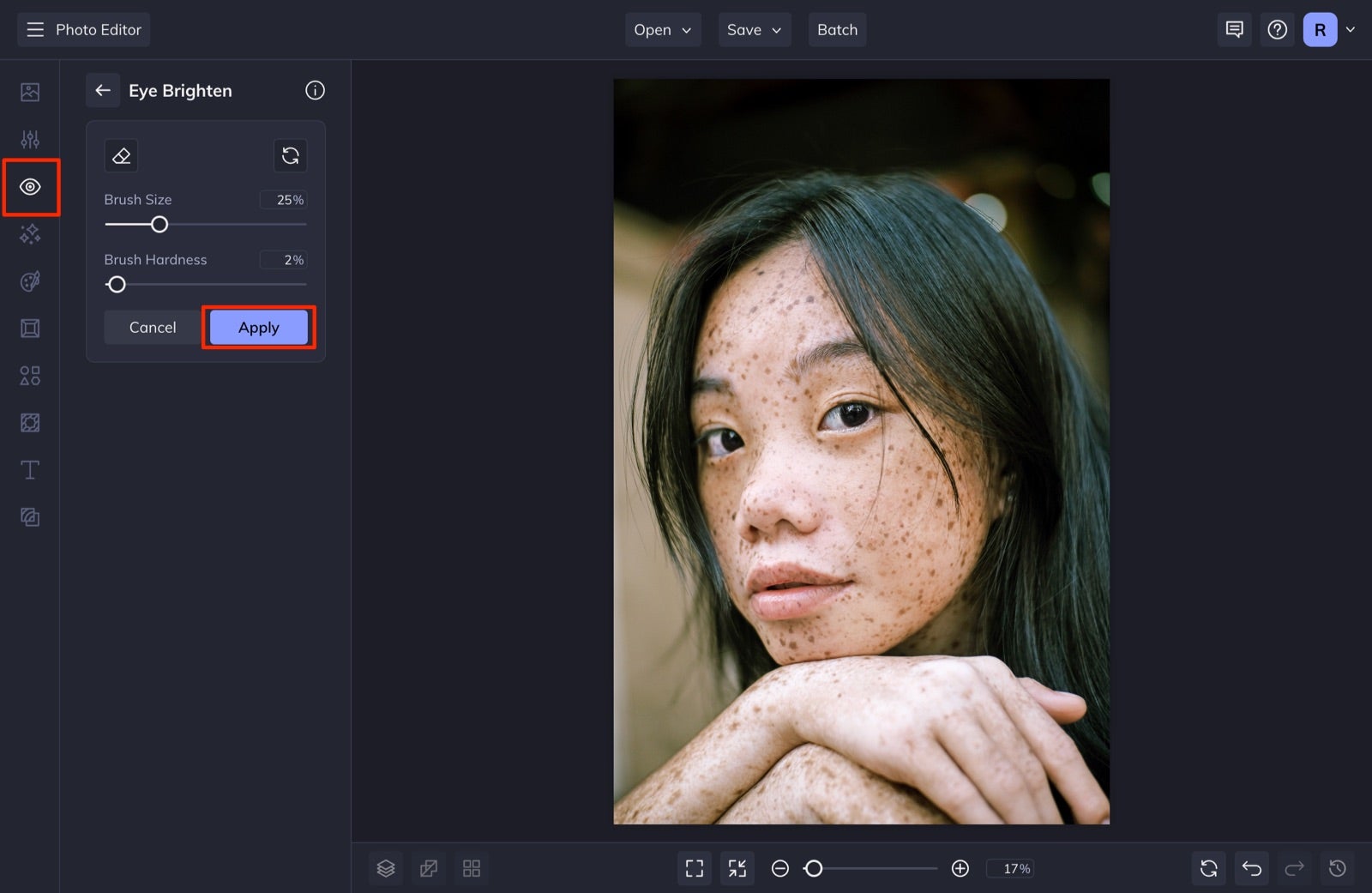
Task: Select the Effects palette tool
Action: tap(30, 281)
